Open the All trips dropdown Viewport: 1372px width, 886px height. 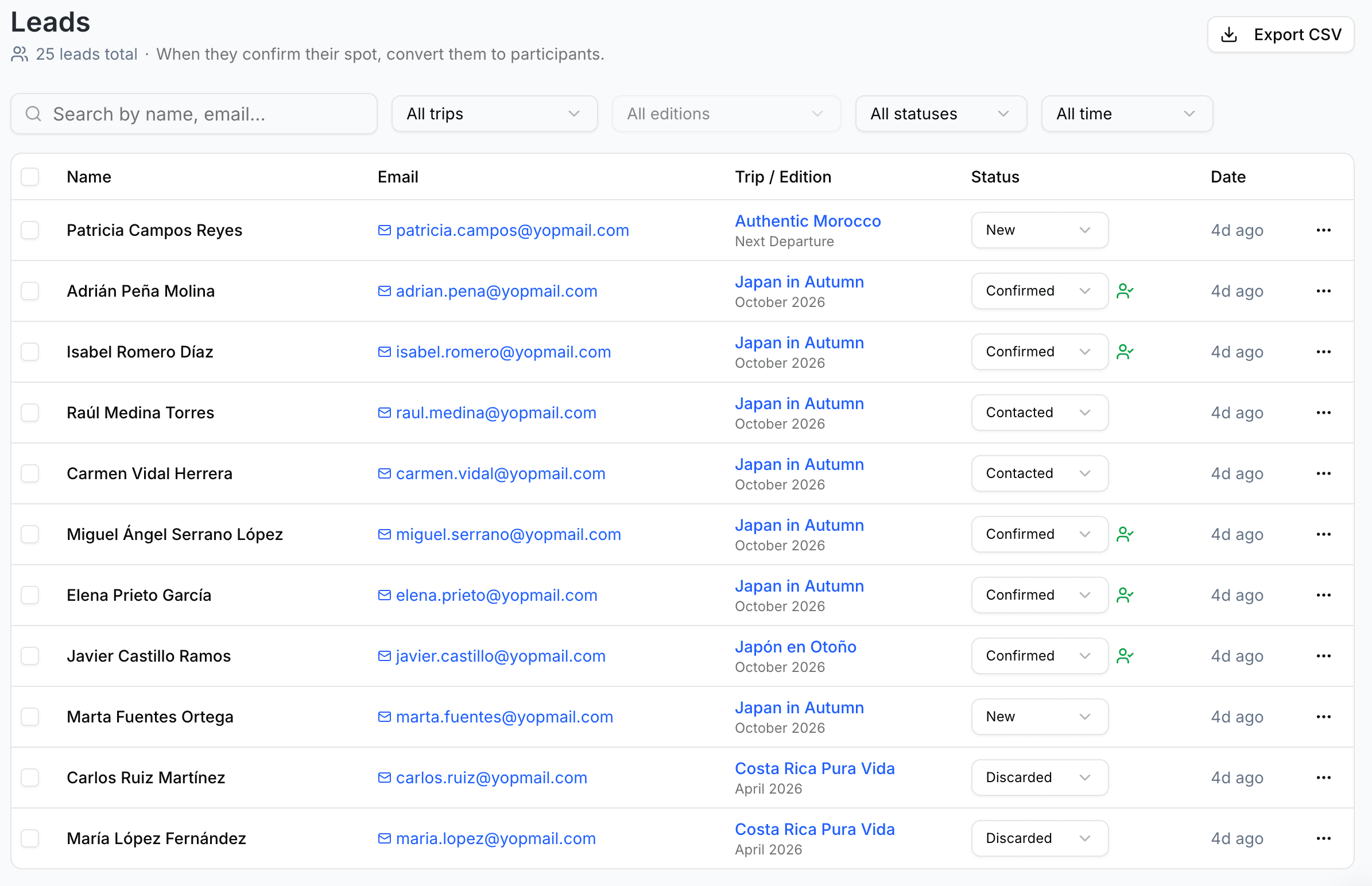[x=494, y=114]
